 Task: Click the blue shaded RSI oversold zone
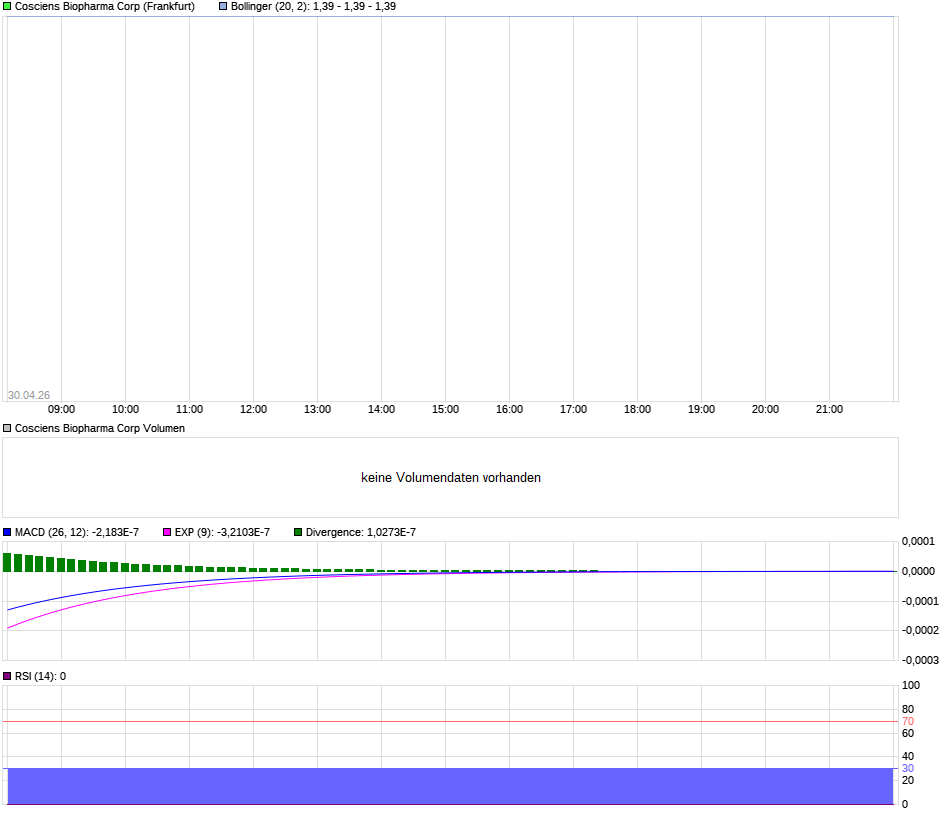click(450, 786)
